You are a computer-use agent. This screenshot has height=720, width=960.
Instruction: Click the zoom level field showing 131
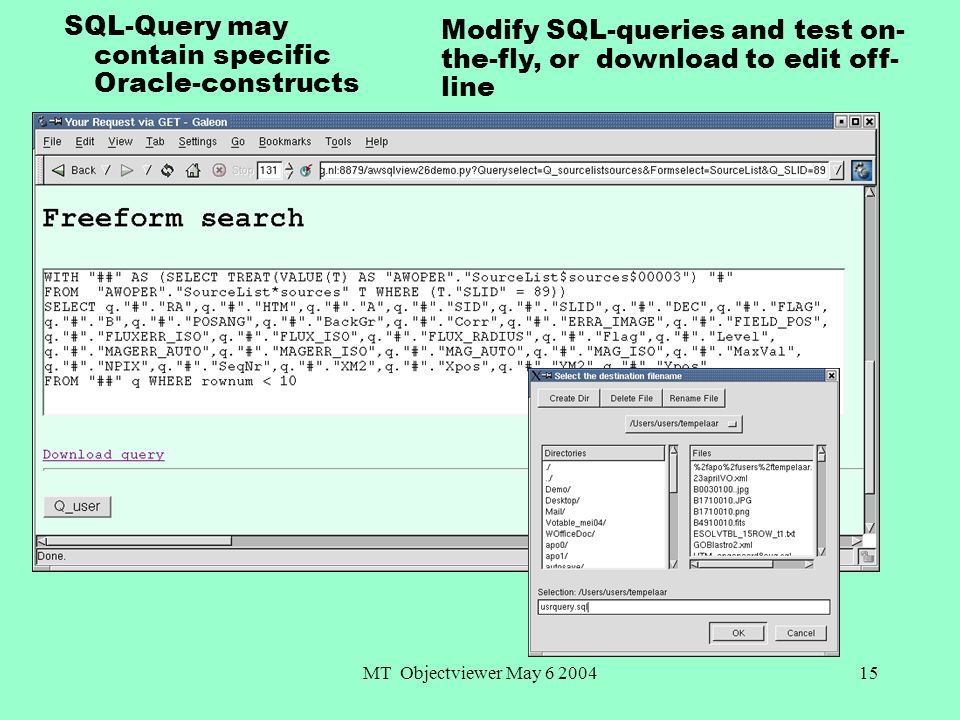[269, 170]
